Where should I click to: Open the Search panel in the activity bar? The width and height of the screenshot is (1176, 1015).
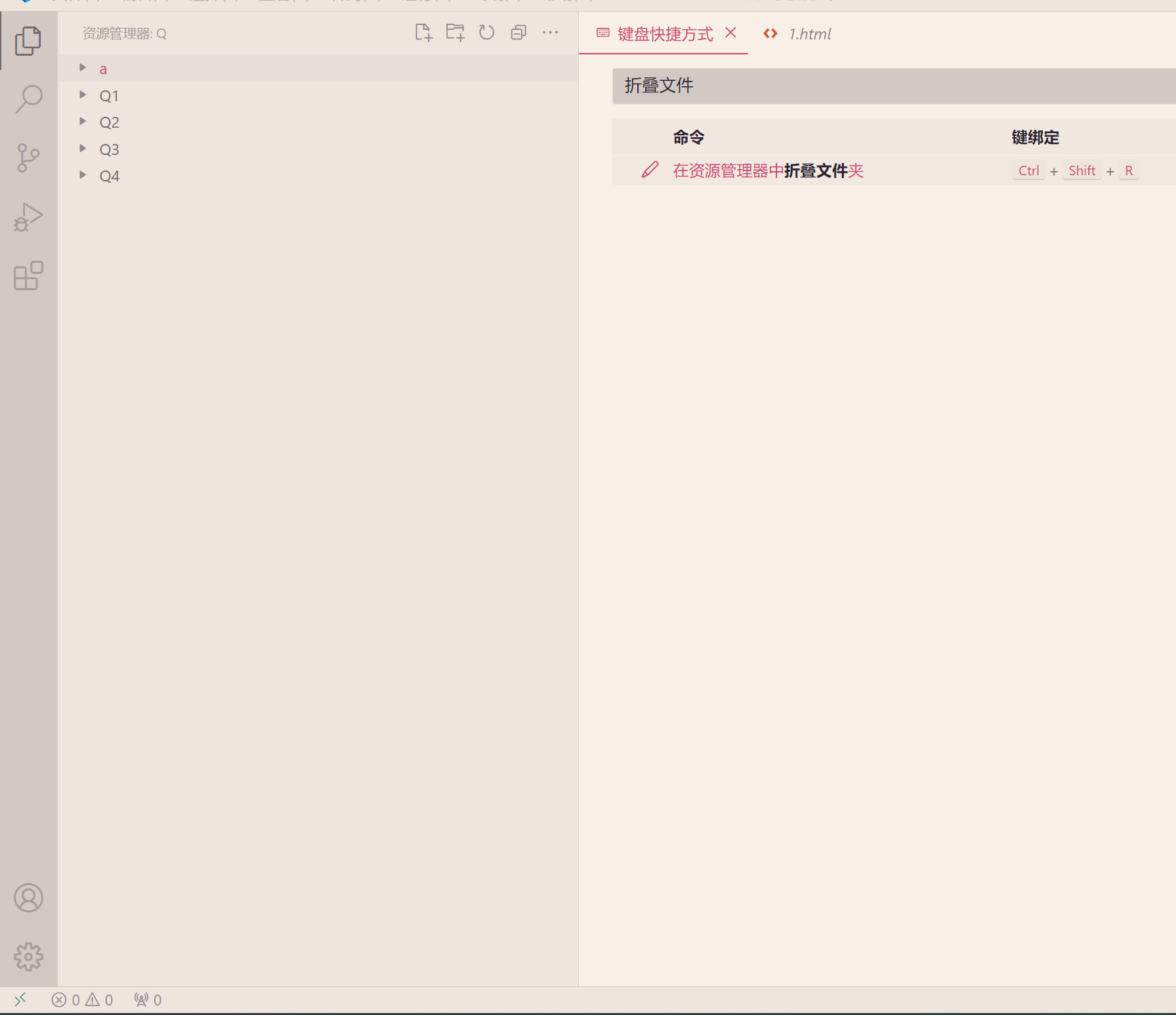28,99
